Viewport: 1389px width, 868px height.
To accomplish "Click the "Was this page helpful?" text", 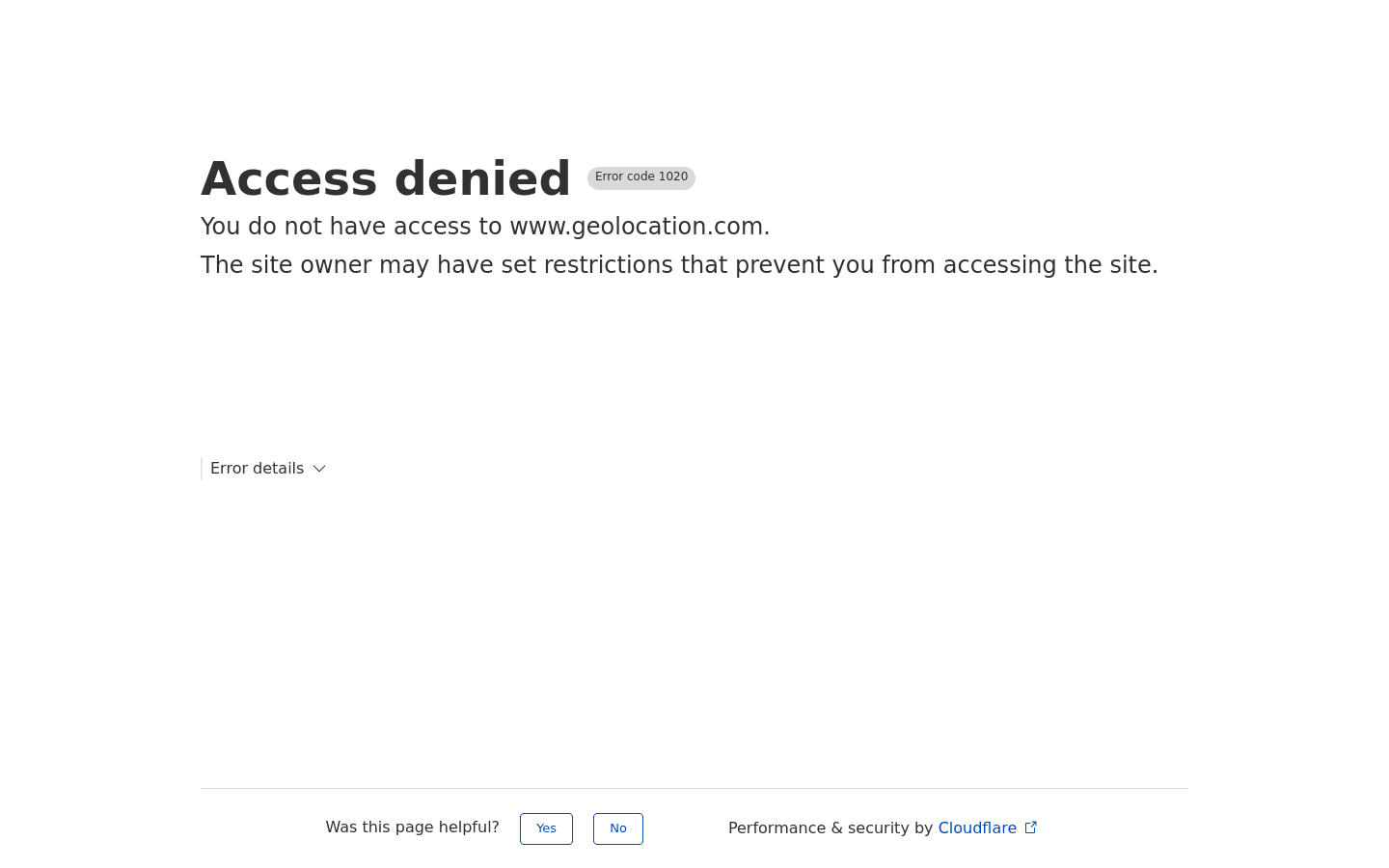I will pos(412,827).
